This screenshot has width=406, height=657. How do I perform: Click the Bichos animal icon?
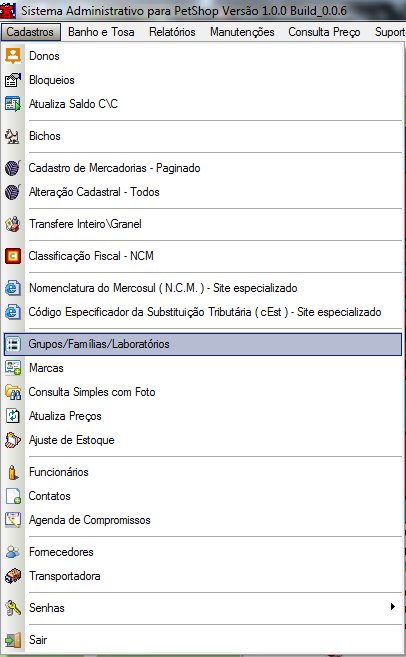(13, 136)
